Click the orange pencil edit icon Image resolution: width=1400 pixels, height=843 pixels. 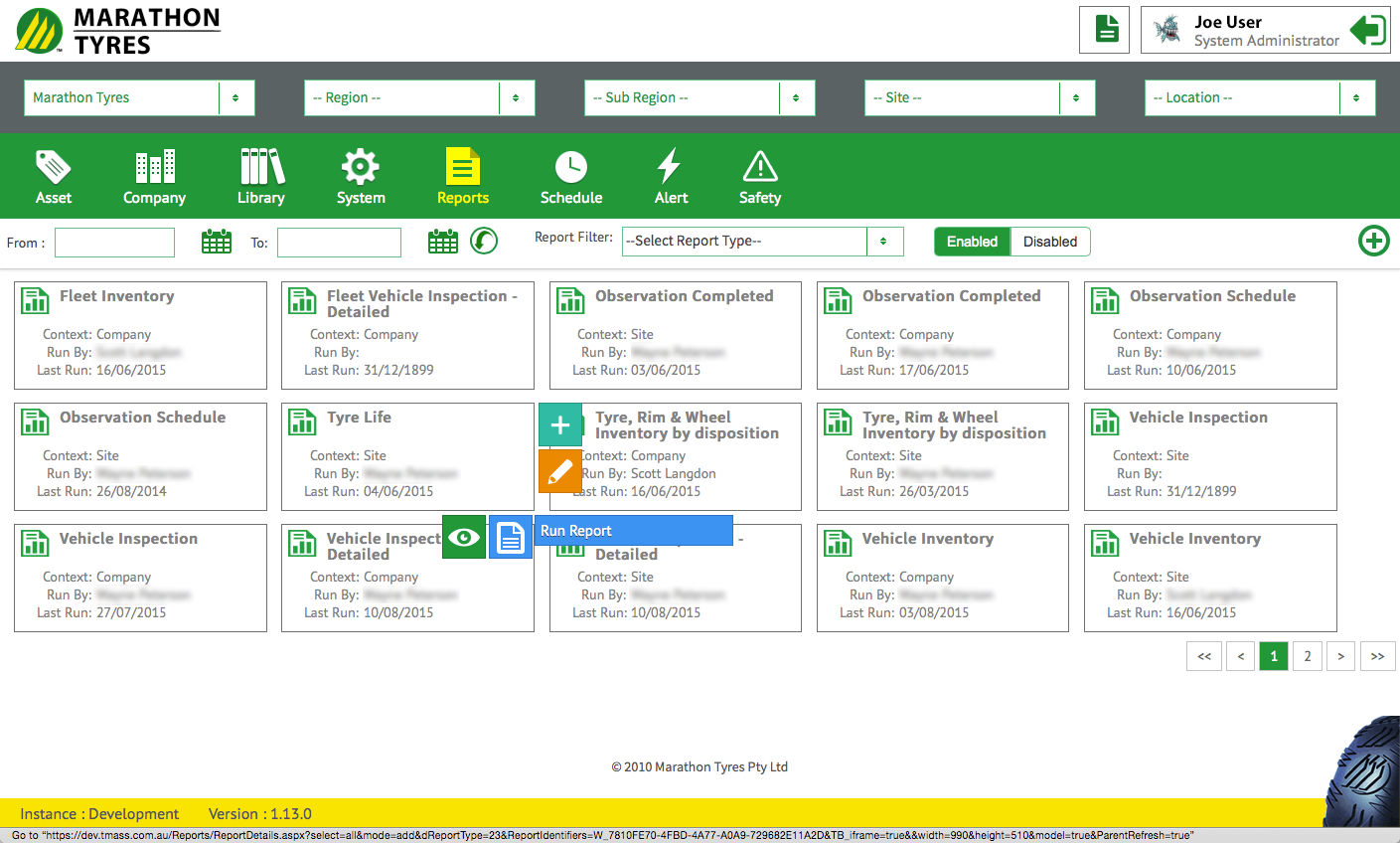tap(559, 471)
